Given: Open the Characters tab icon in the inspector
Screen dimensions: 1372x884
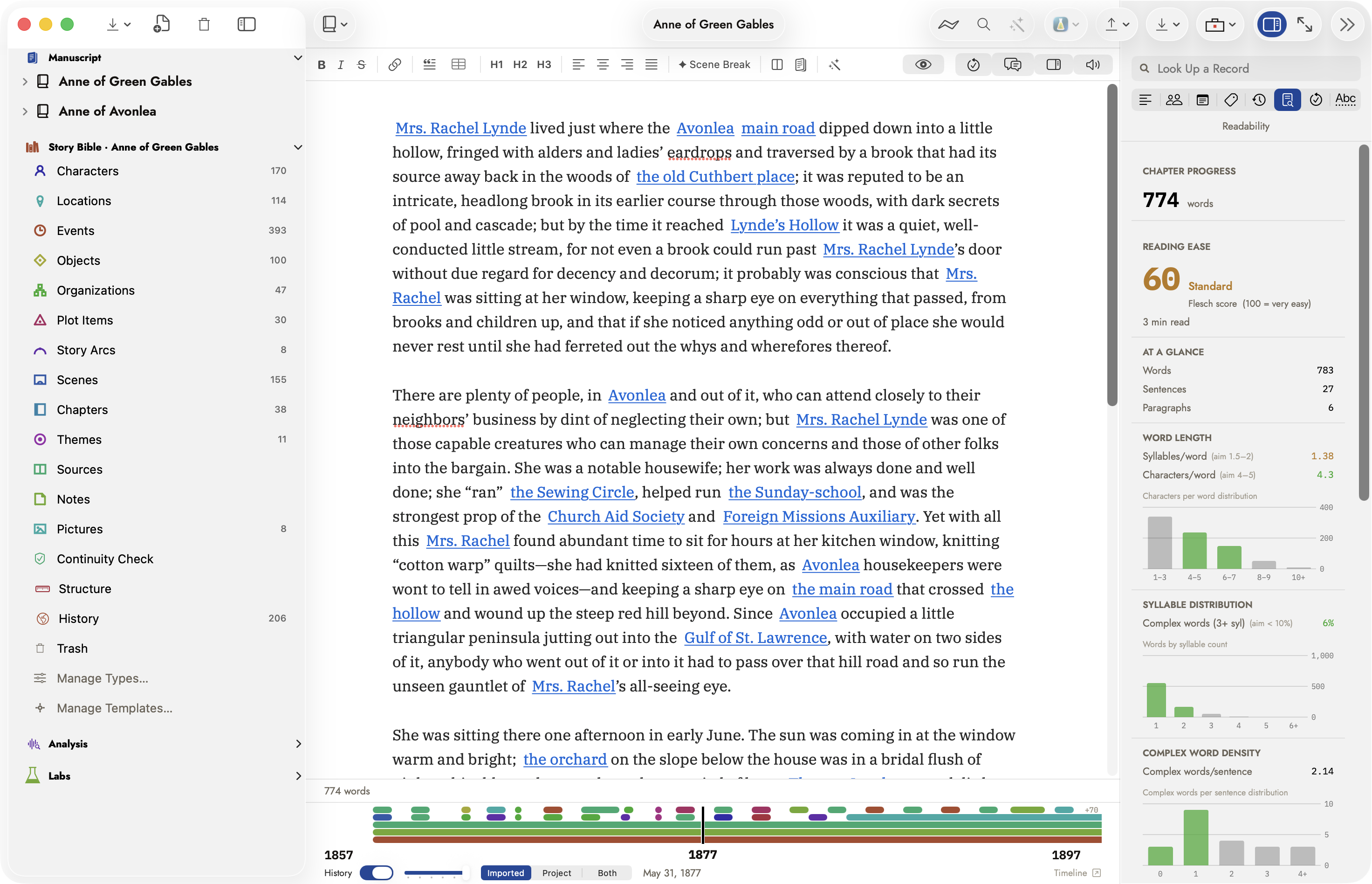Looking at the screenshot, I should 1173,100.
